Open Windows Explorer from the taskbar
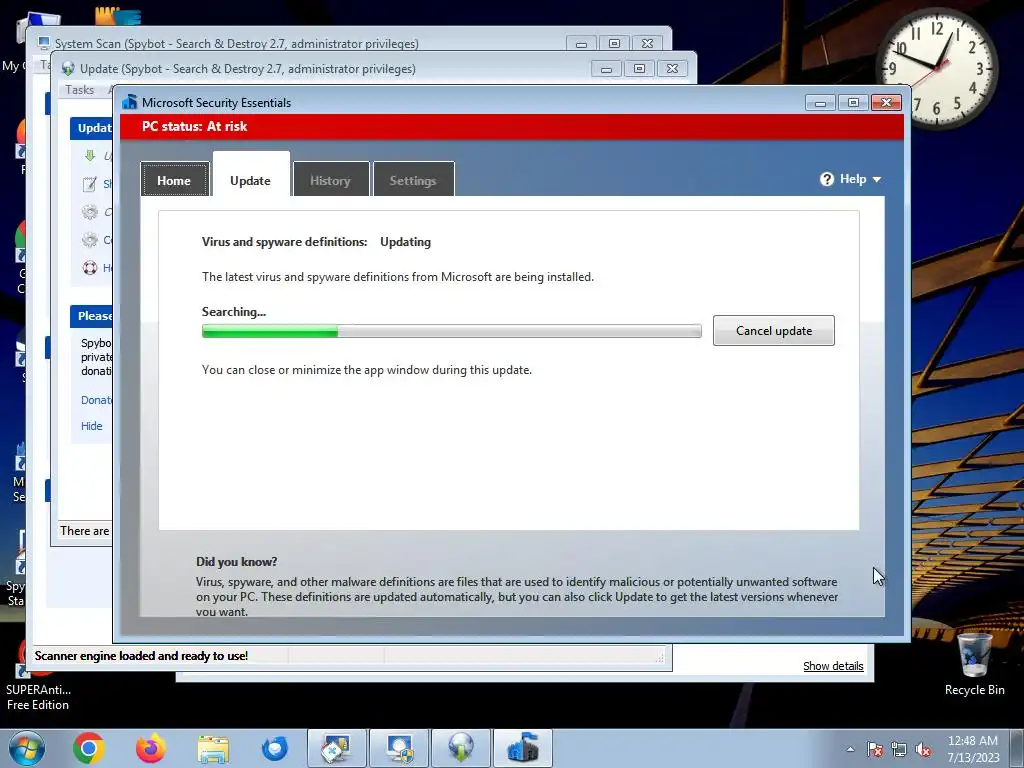This screenshot has width=1024, height=768. click(x=213, y=748)
